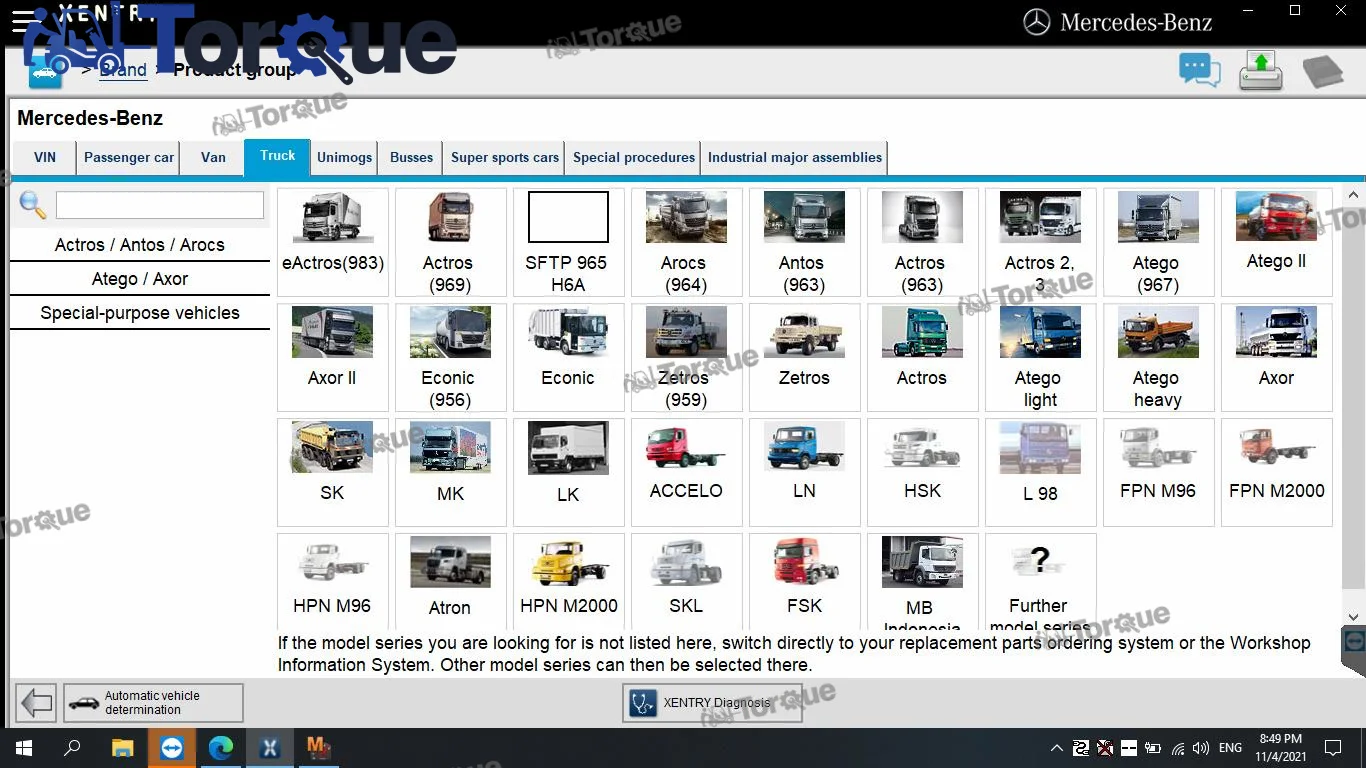Select the HPN M96 series

333,581
